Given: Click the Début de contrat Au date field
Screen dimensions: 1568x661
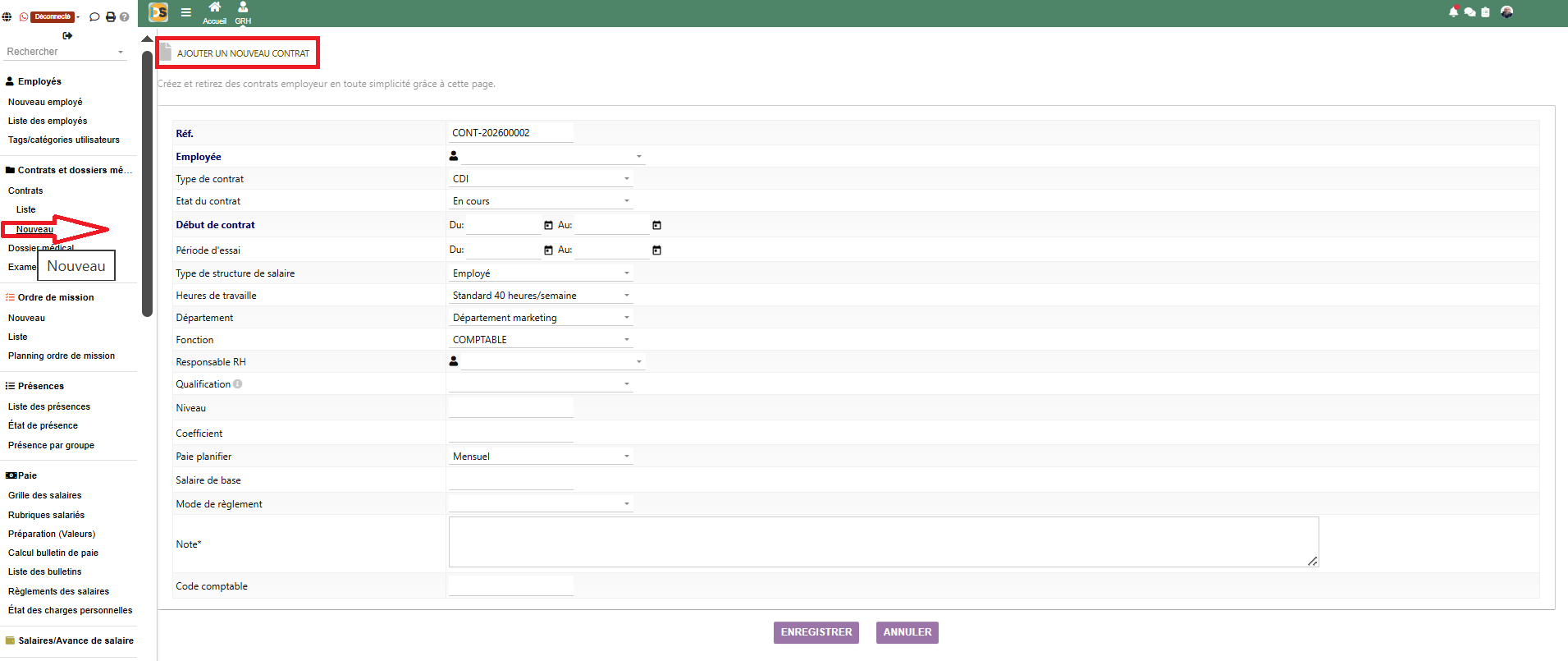Looking at the screenshot, I should pyautogui.click(x=611, y=225).
